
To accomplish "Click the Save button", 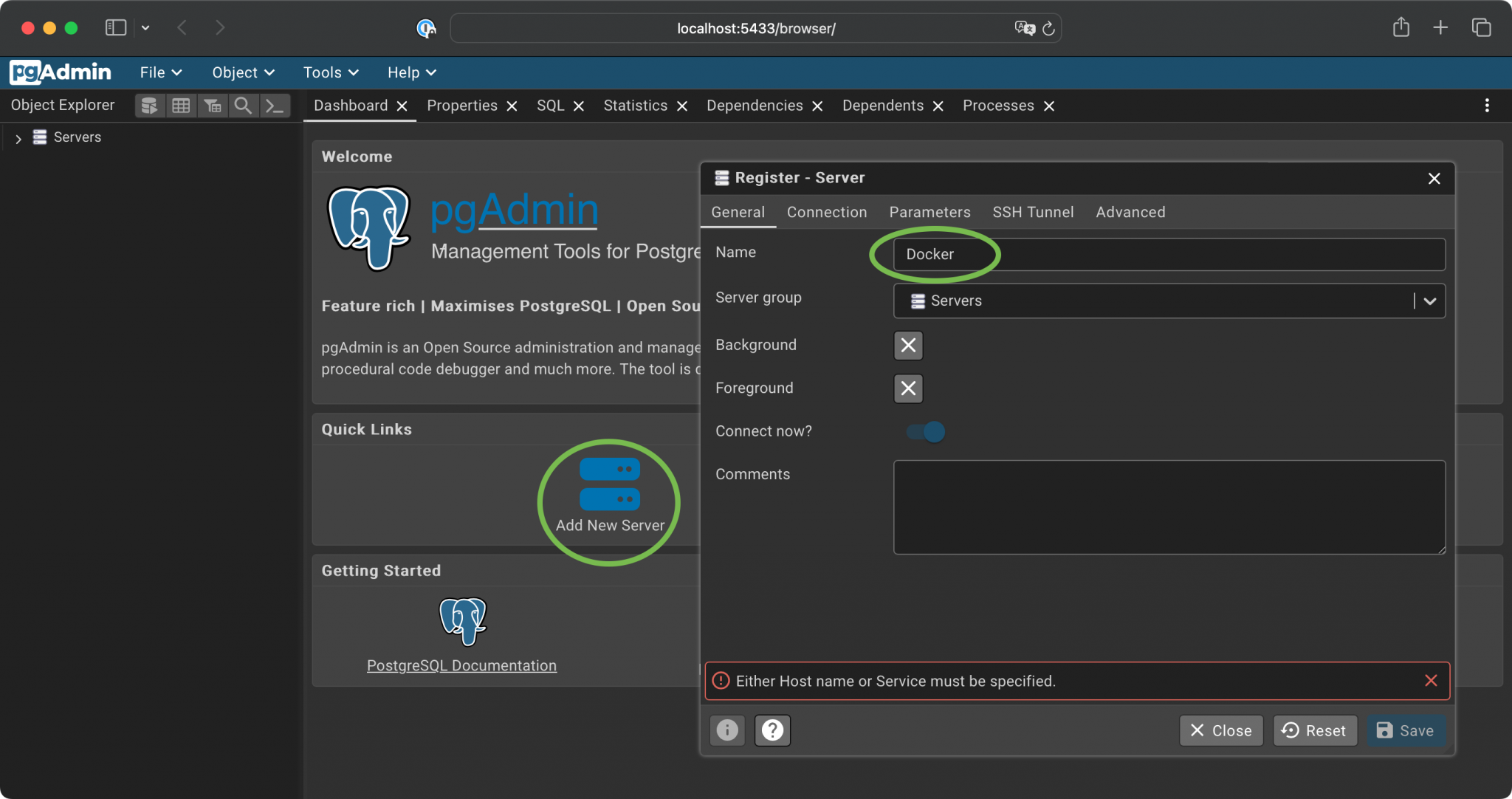I will coord(1406,730).
